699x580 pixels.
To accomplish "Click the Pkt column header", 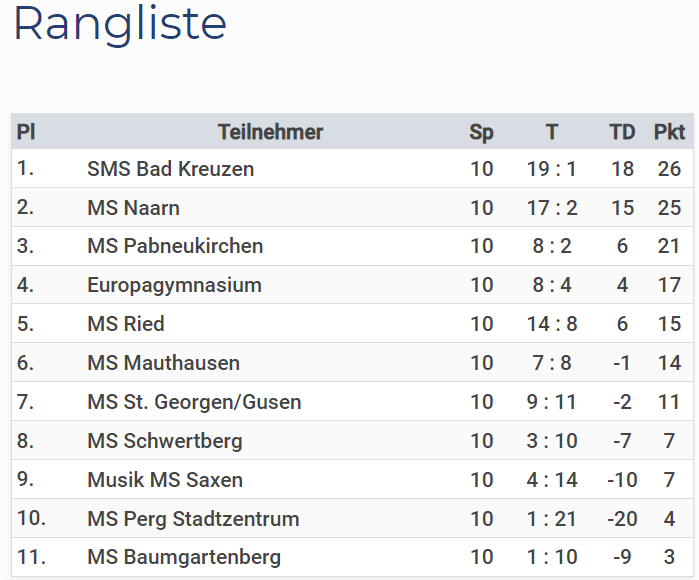I will click(669, 132).
